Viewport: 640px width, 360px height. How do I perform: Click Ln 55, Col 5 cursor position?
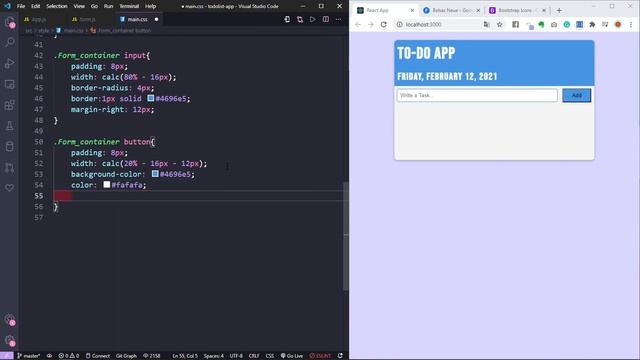tap(184, 356)
